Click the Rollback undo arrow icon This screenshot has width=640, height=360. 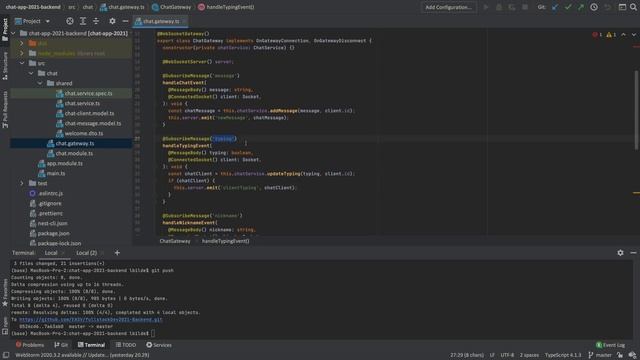click(x=608, y=7)
